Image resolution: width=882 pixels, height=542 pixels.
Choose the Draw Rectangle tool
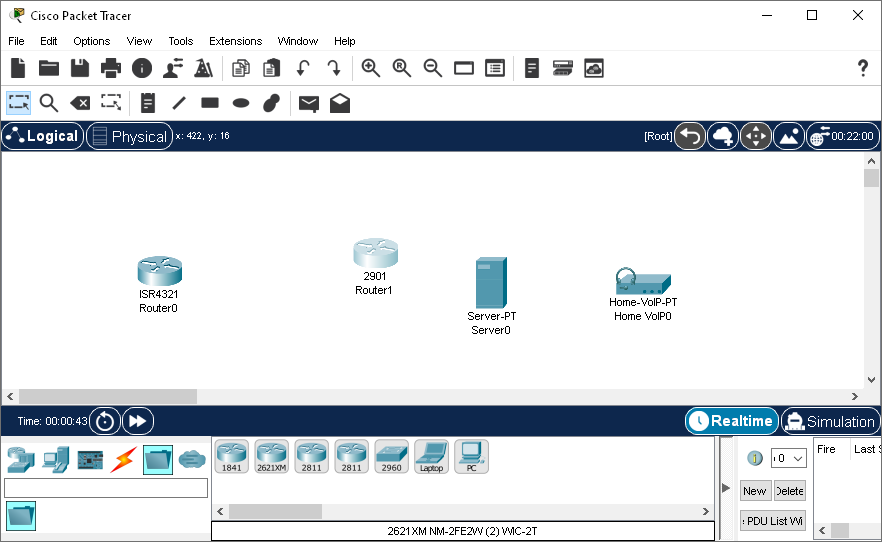coord(210,102)
